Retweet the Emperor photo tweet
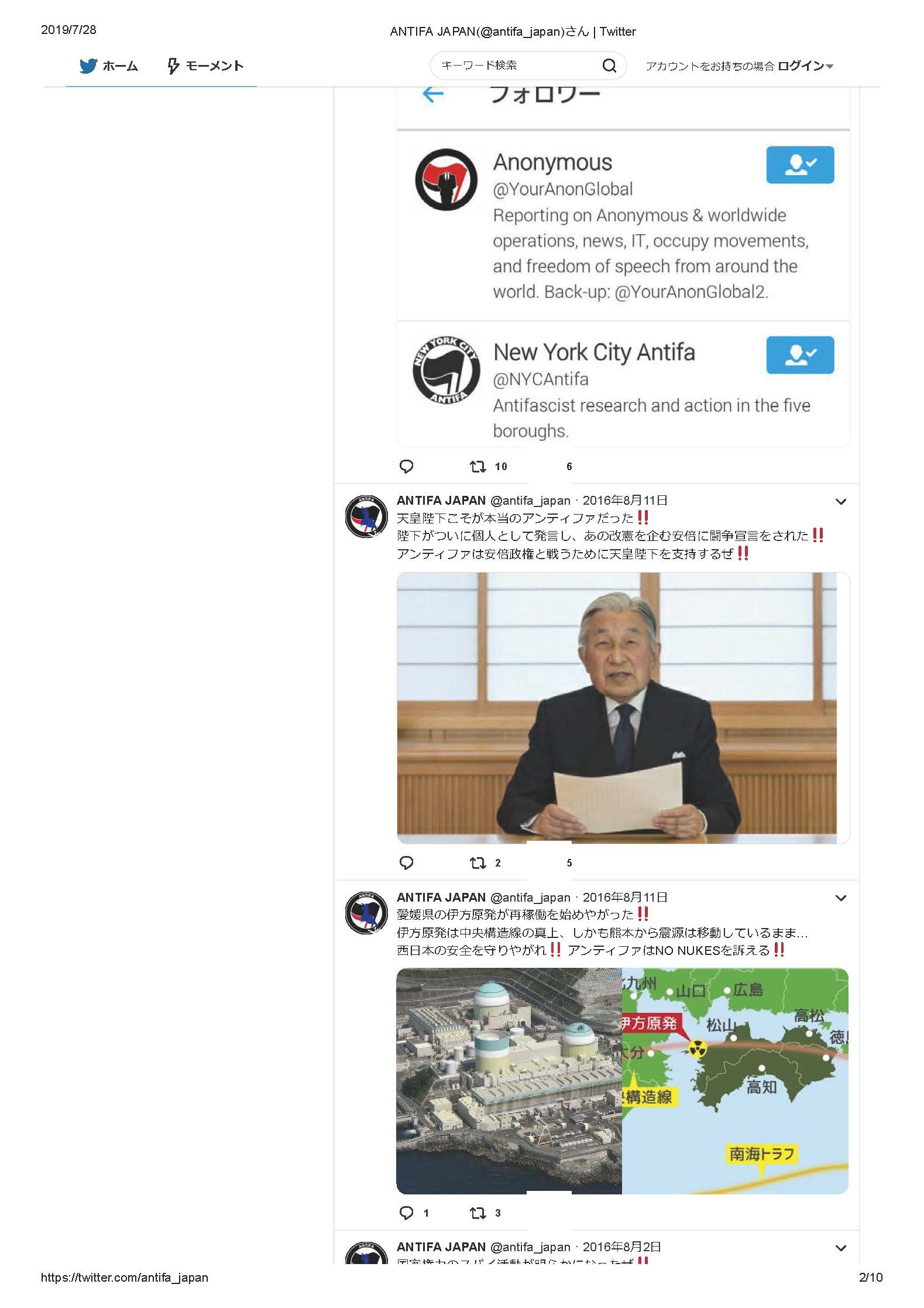Viewport: 924px width, 1308px height. click(478, 862)
